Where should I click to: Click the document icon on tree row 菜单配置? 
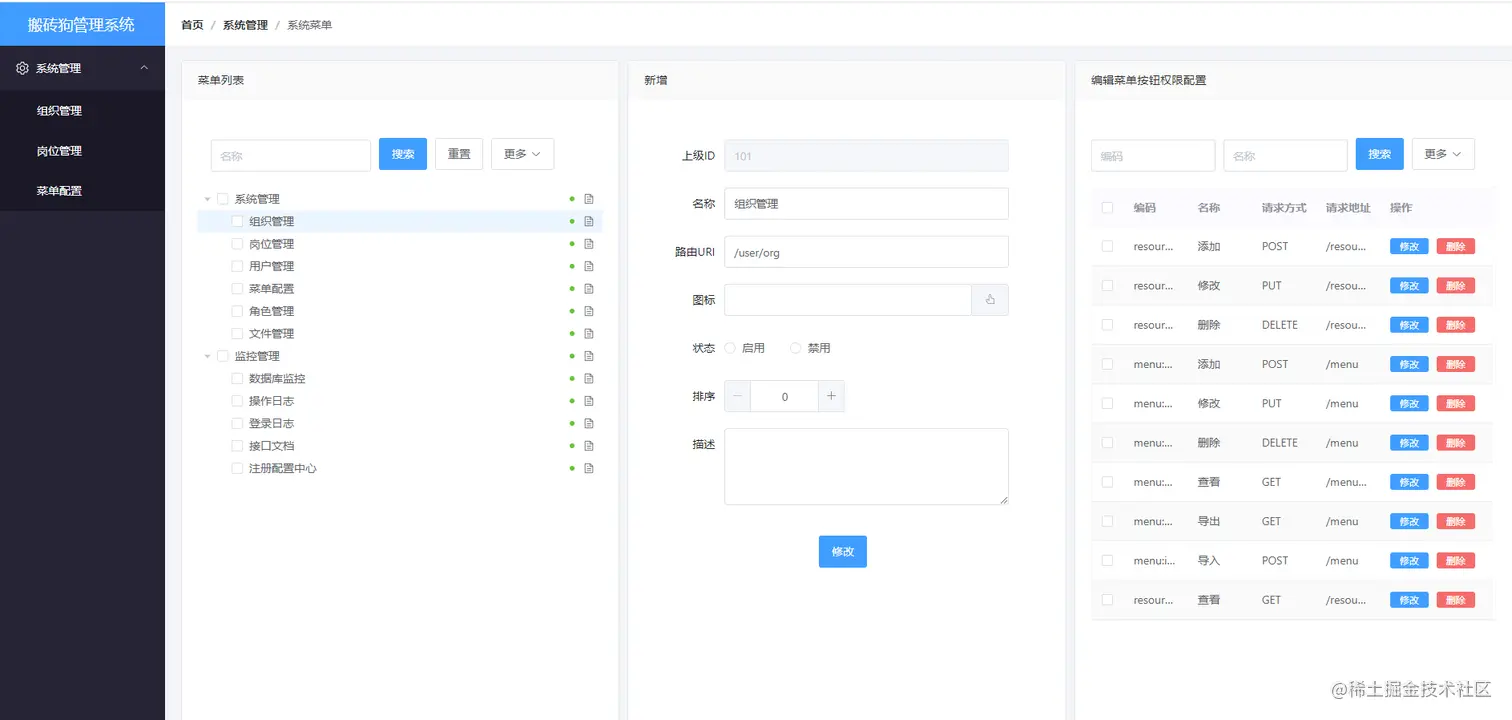[589, 289]
